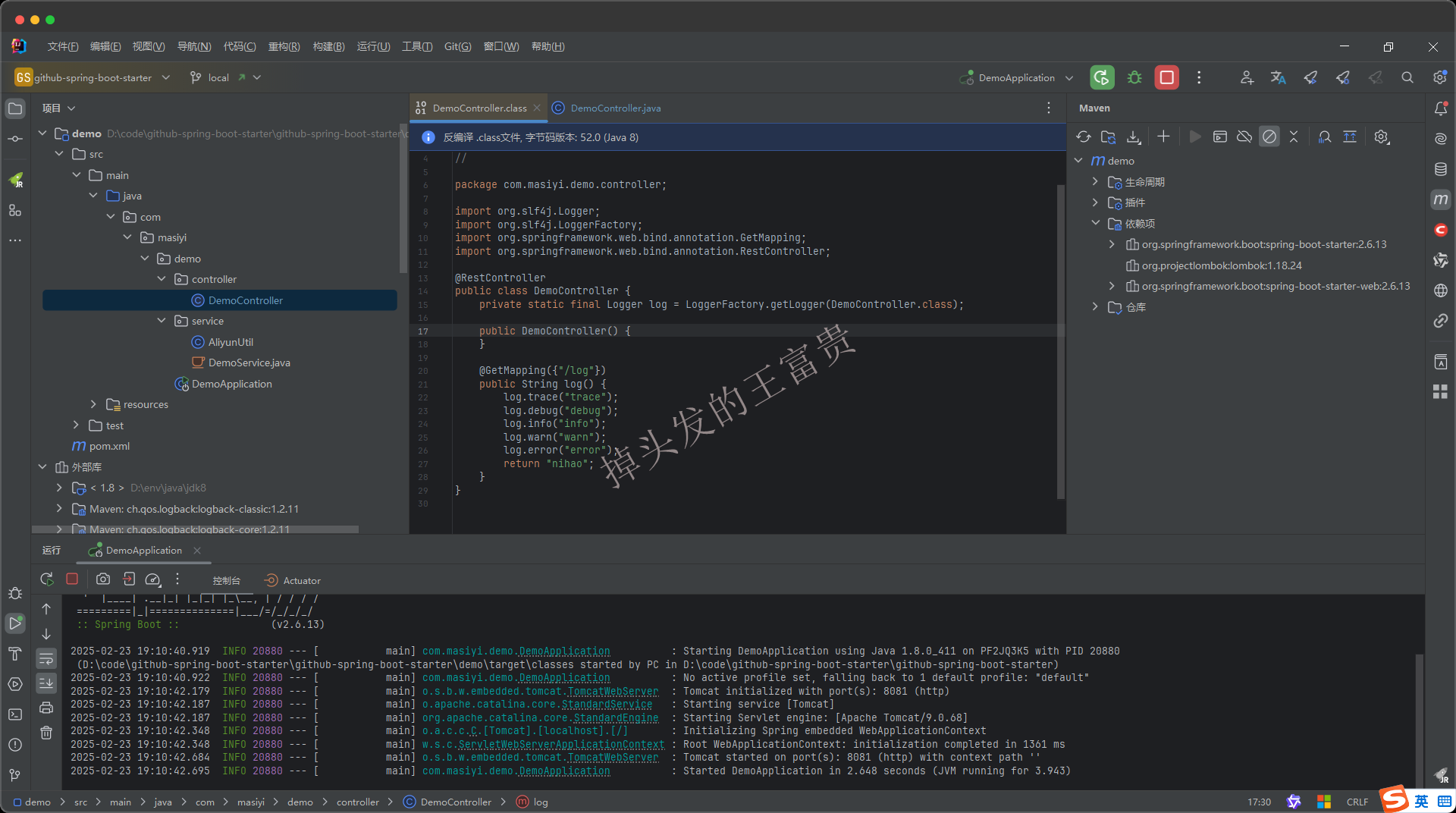
Task: Add a Maven project with plus icon
Action: [1163, 137]
